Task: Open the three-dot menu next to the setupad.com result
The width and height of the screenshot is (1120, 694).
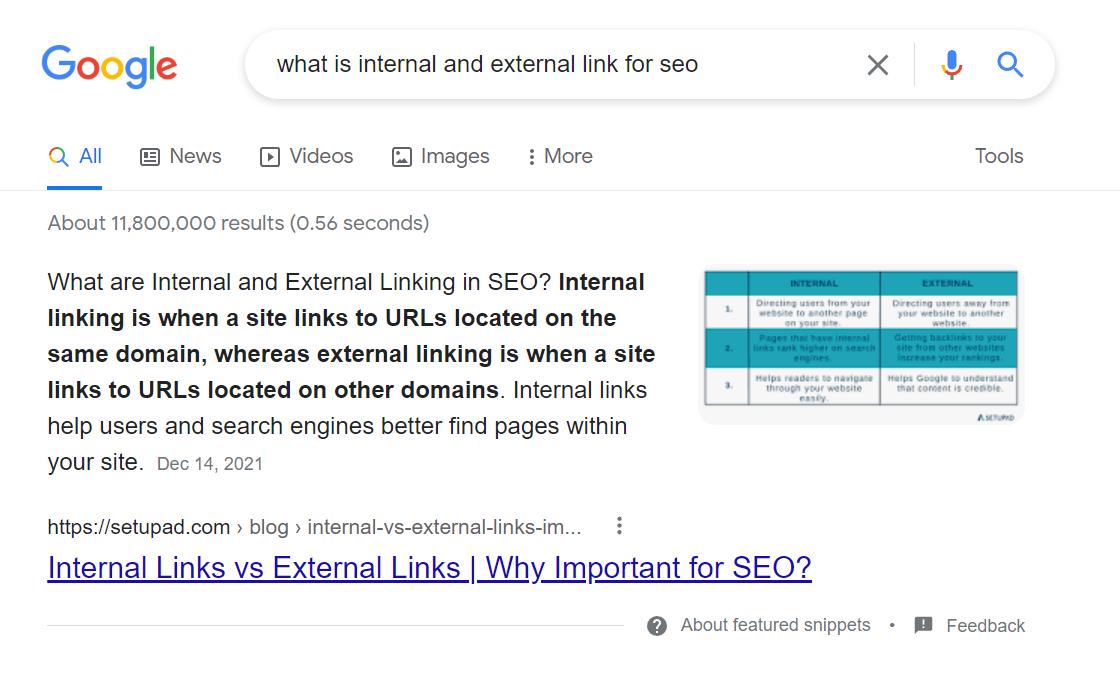Action: click(x=619, y=525)
